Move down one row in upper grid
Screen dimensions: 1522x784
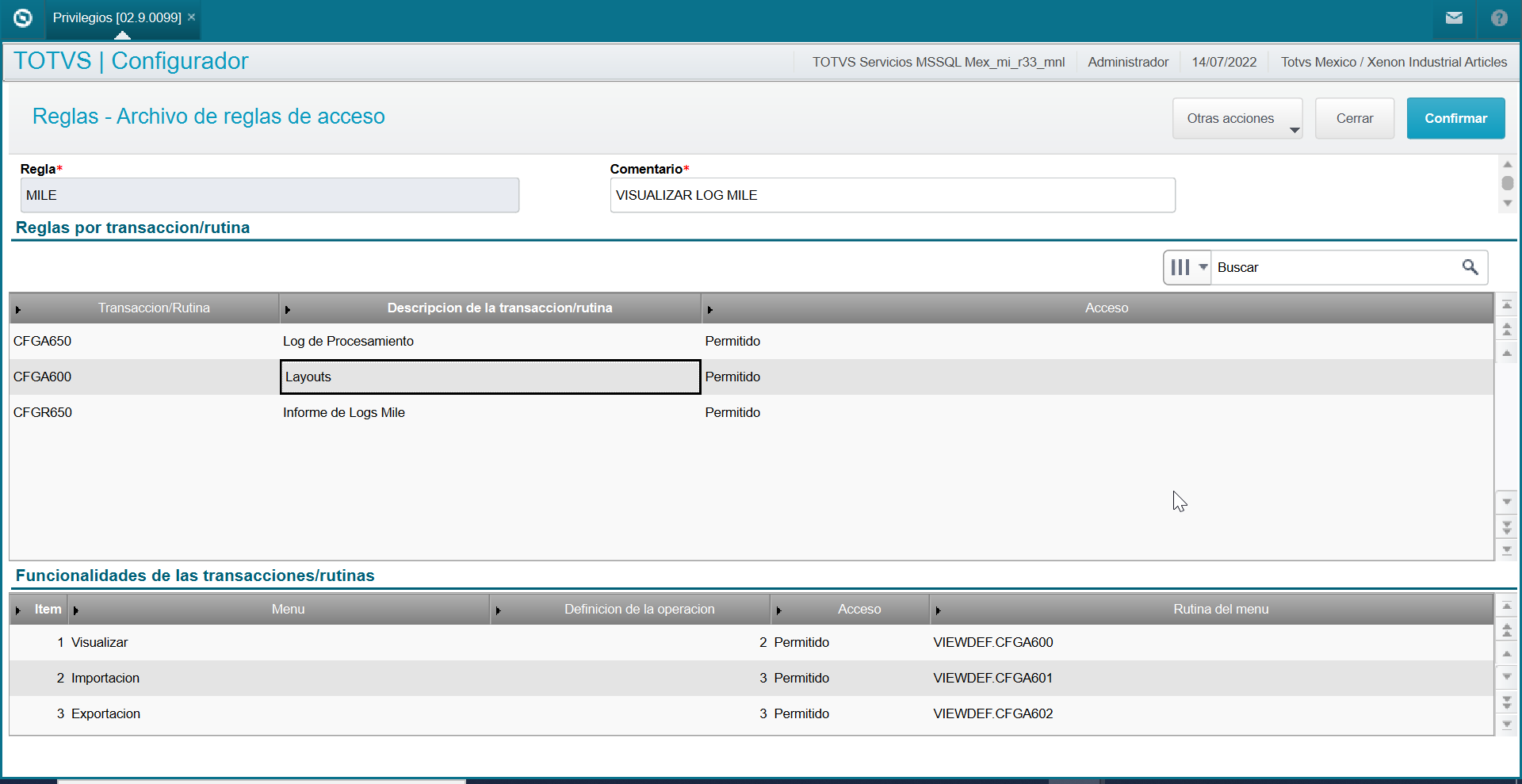[x=1507, y=502]
